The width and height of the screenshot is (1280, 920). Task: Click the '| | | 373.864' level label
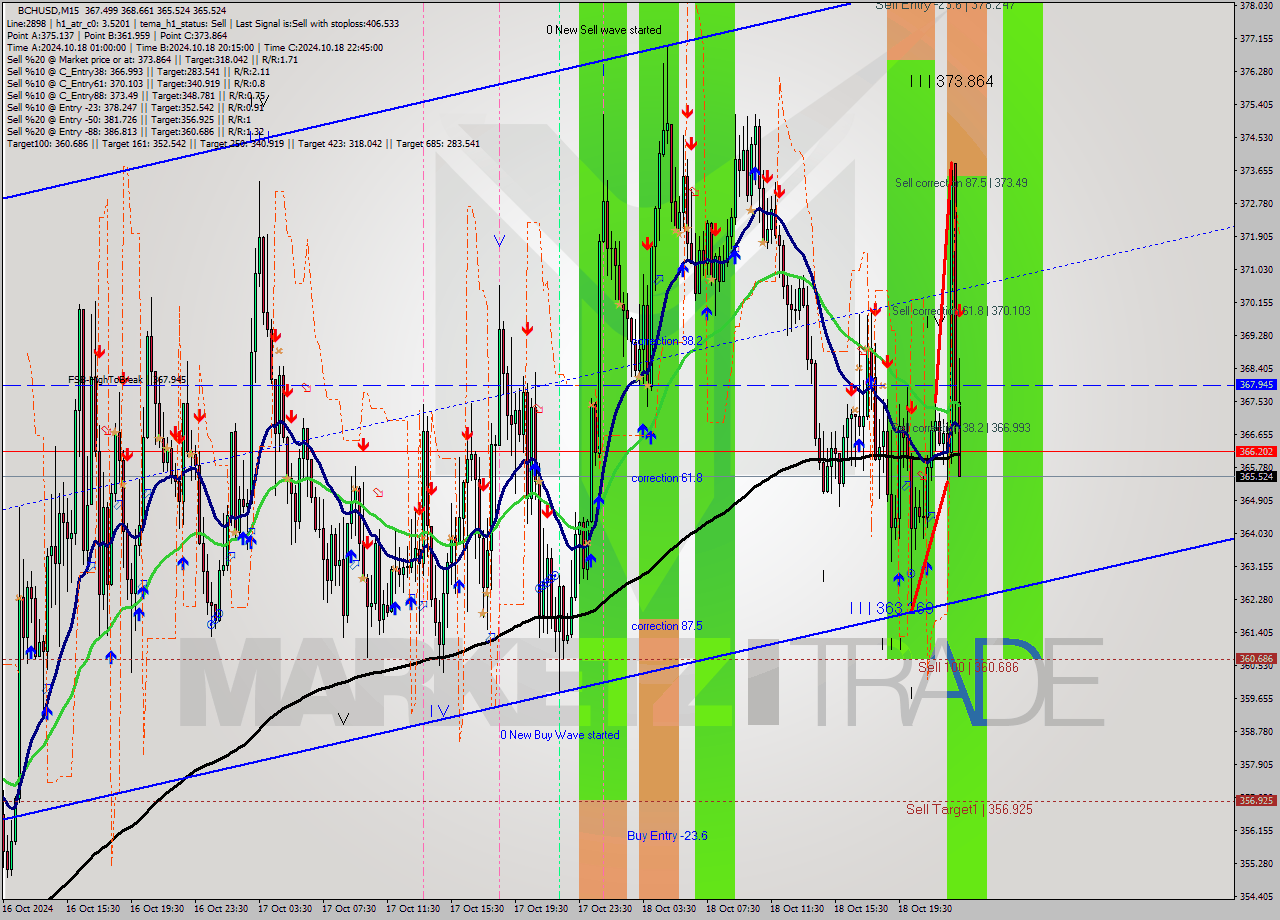952,82
